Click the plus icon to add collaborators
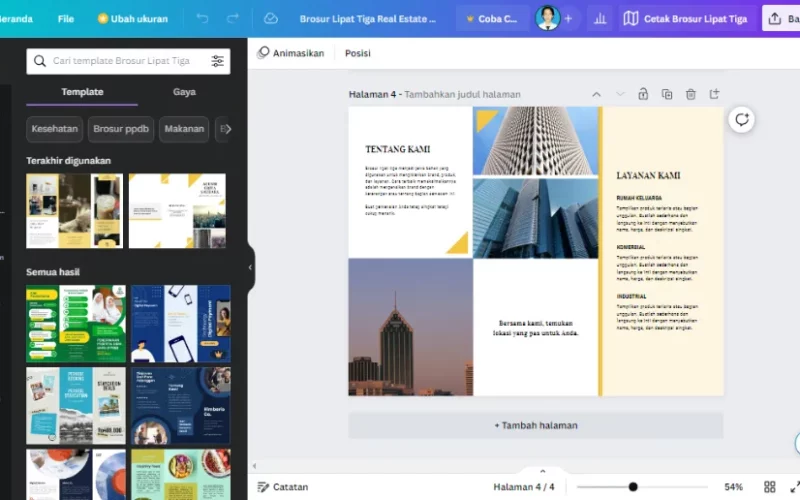The height and width of the screenshot is (500, 800). click(x=568, y=19)
